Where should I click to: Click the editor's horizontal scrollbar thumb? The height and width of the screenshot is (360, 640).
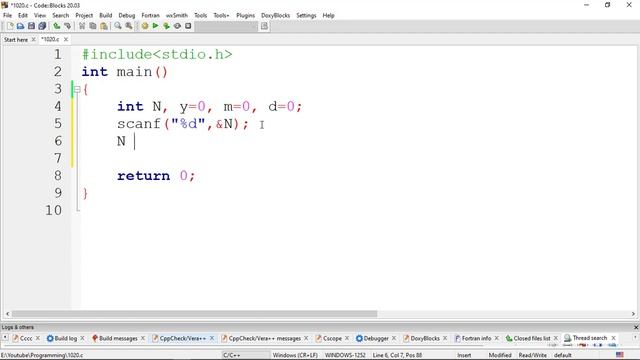(x=194, y=314)
